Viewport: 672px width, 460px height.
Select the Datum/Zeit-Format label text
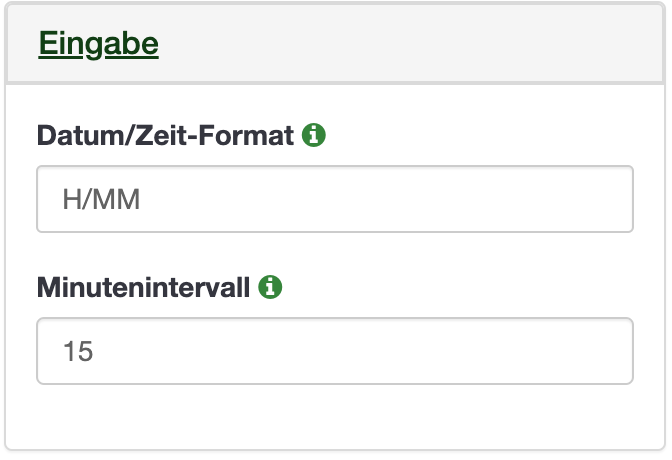165,135
